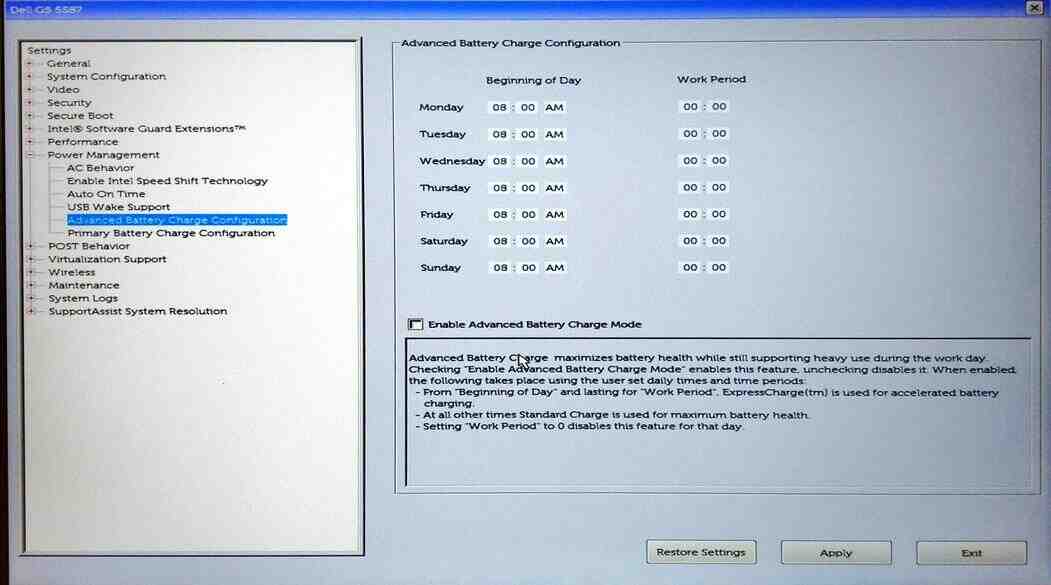Select Auto On Time setting
This screenshot has width=1051, height=585.
[x=106, y=194]
